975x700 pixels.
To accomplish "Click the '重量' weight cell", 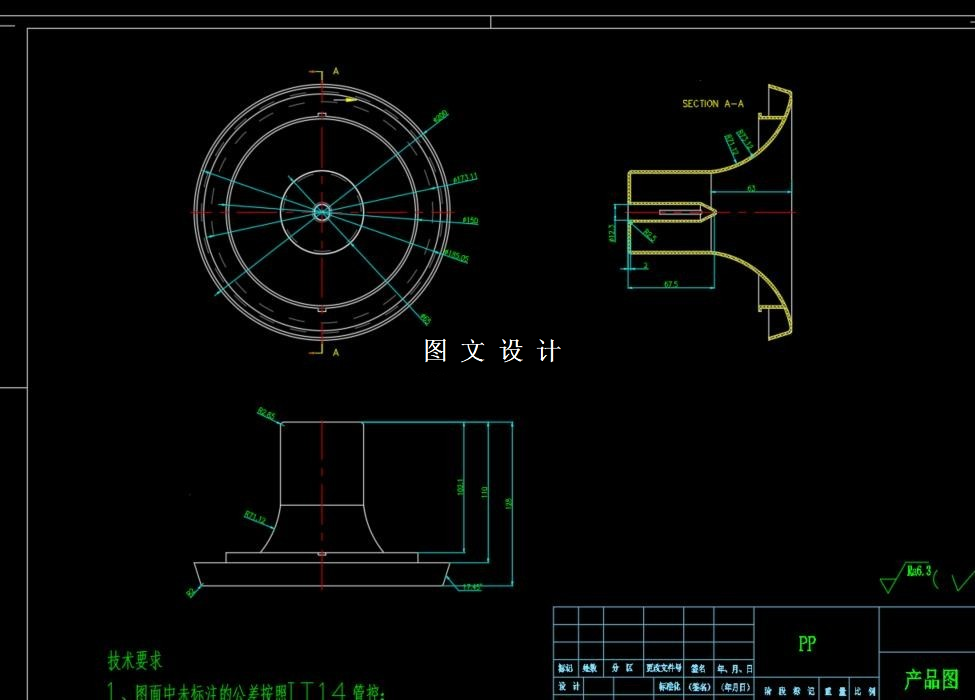I will (835, 691).
